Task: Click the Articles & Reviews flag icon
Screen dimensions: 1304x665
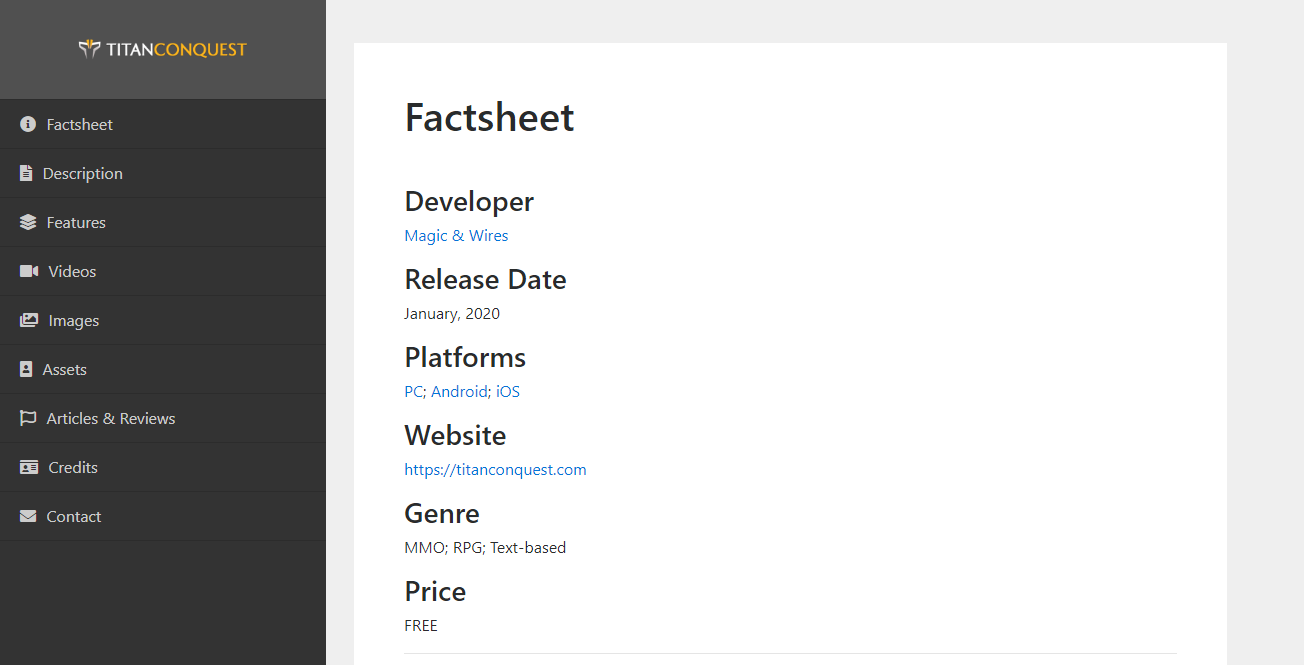Action: (x=28, y=418)
